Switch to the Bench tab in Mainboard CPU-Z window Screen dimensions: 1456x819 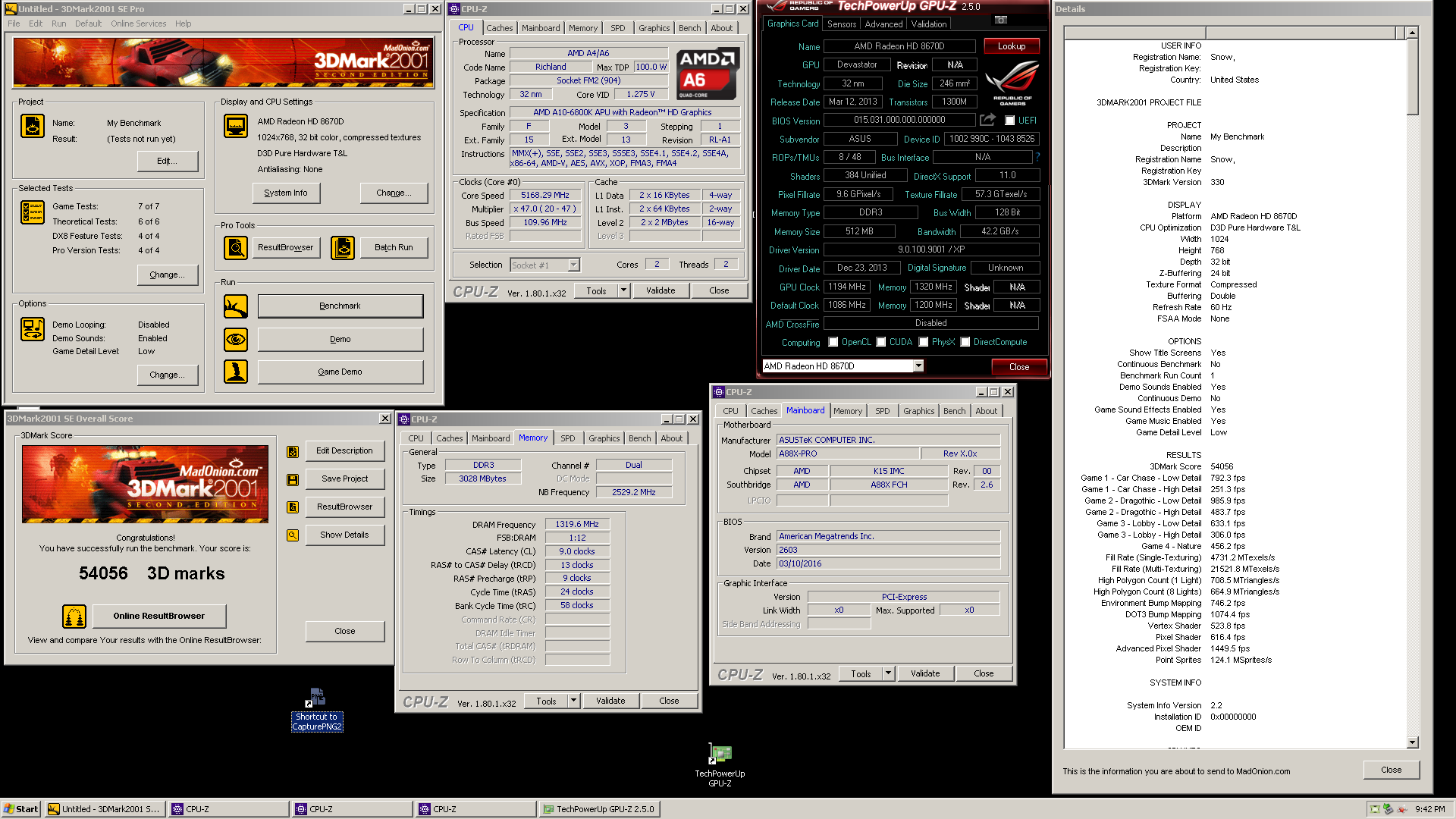coord(955,411)
